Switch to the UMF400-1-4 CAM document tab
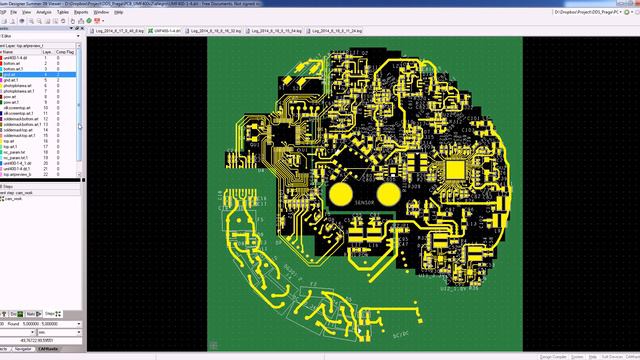Screen dimensions: 640x360 (x=164, y=31)
